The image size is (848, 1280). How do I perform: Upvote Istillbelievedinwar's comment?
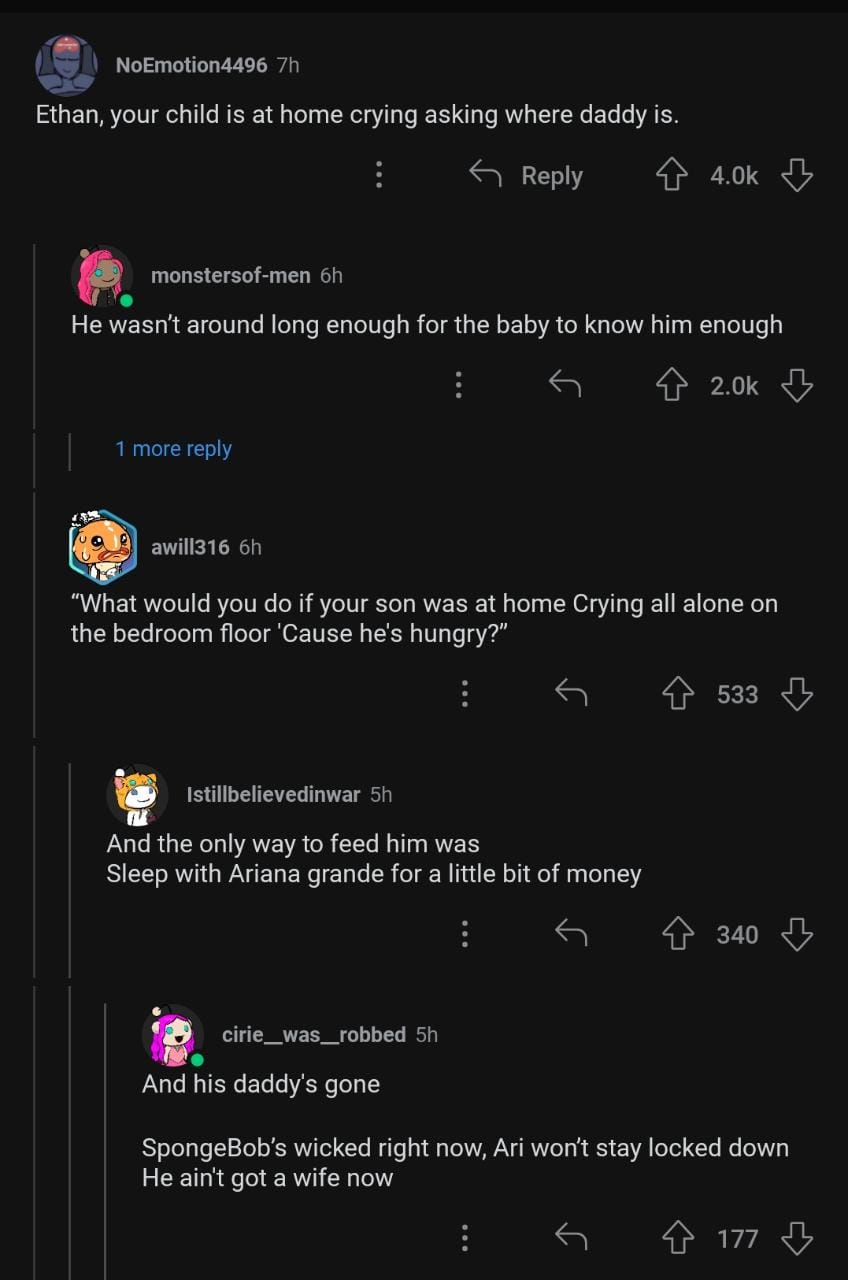pyautogui.click(x=679, y=934)
